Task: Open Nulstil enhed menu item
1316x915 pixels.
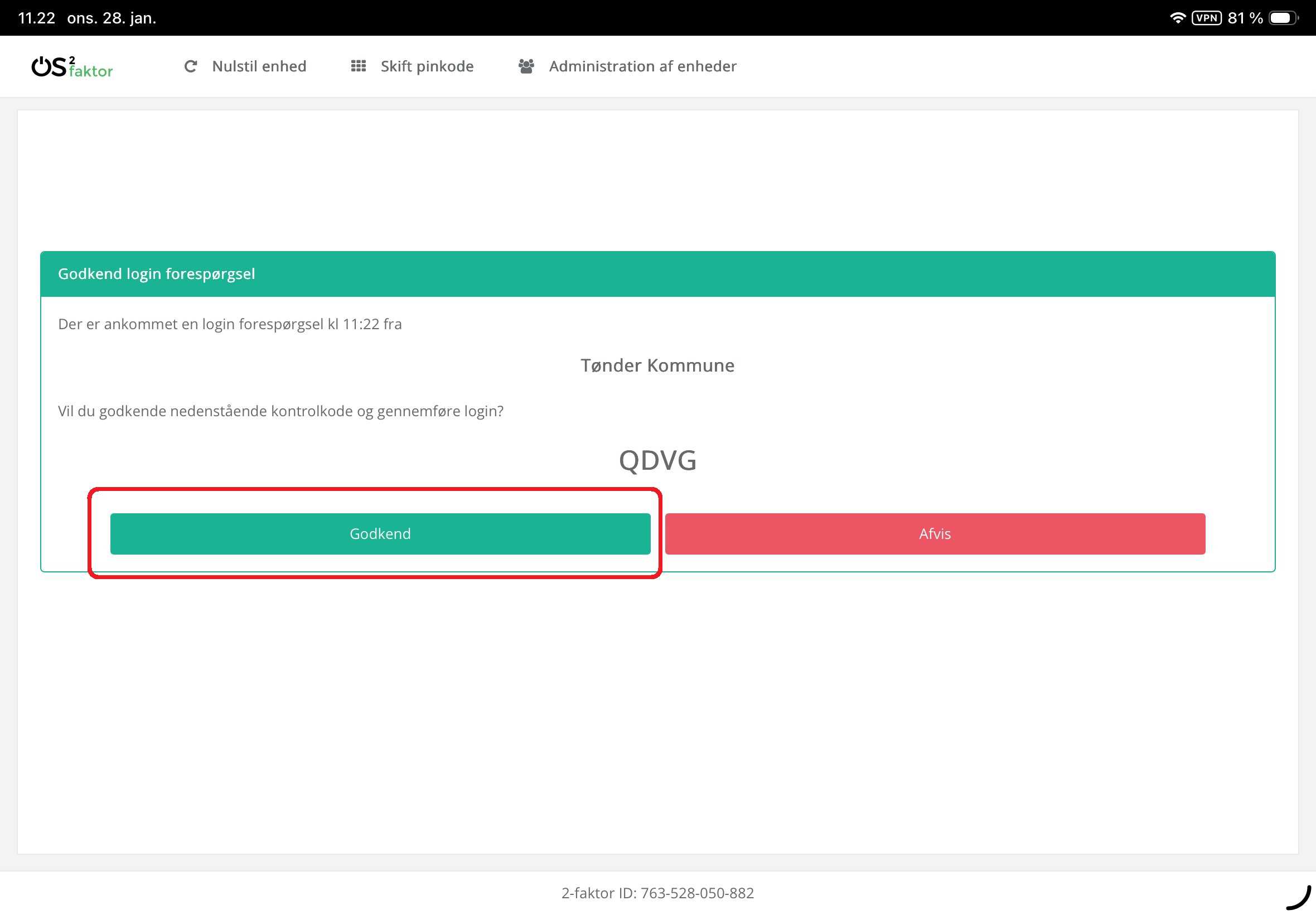Action: point(259,66)
